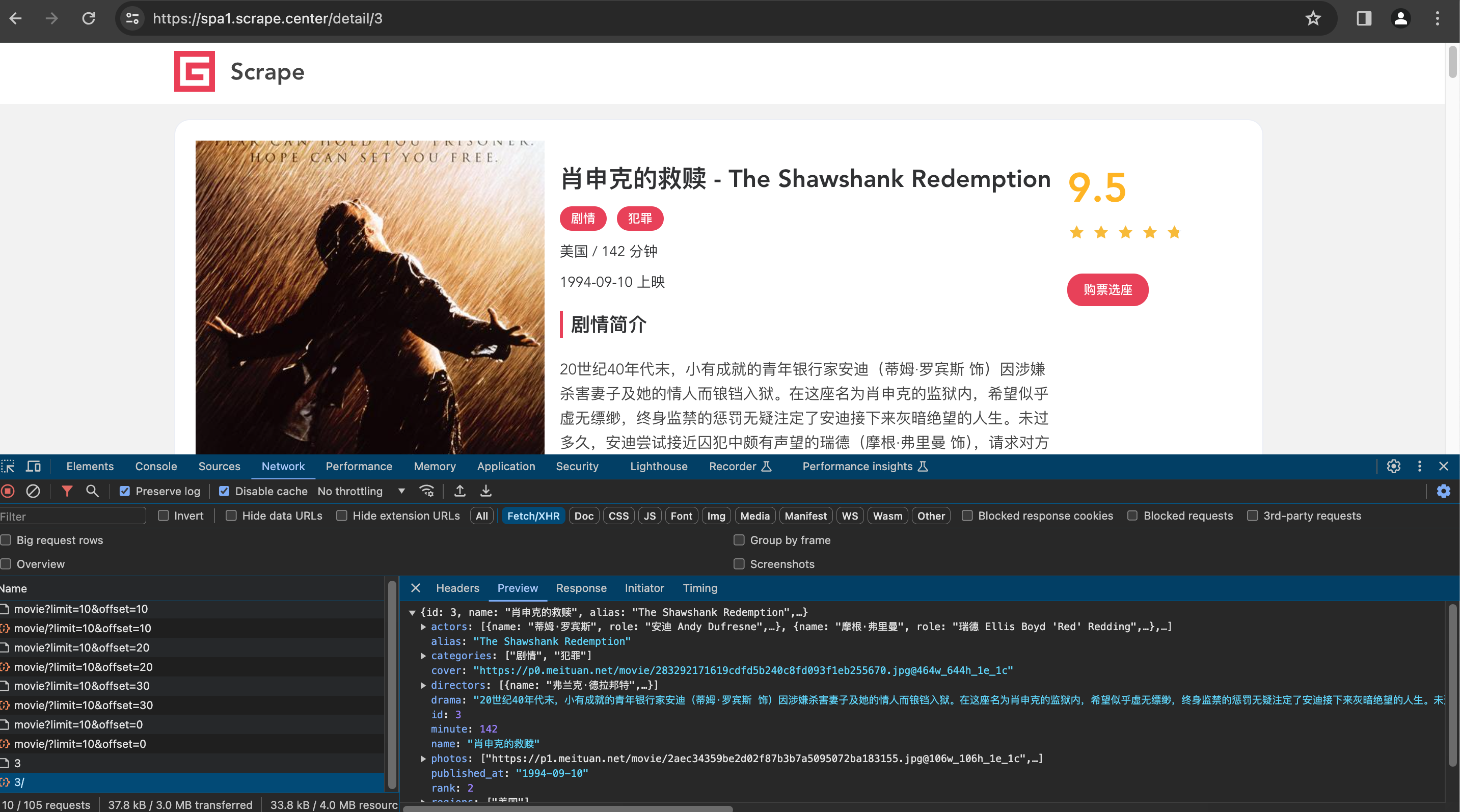The image size is (1460, 812).
Task: Open DevTools customize three-dot menu
Action: (1419, 466)
